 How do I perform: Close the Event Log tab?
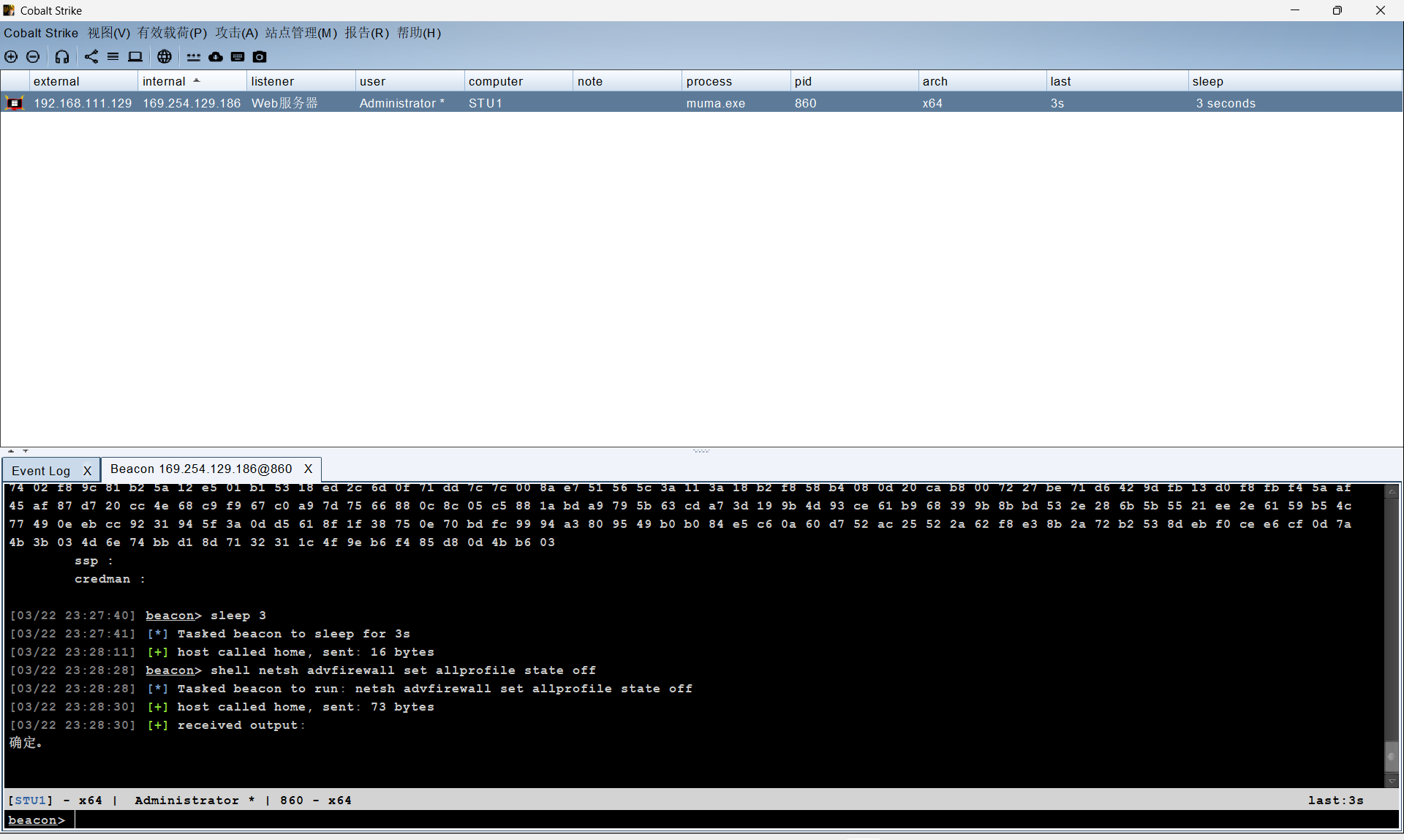click(x=87, y=471)
